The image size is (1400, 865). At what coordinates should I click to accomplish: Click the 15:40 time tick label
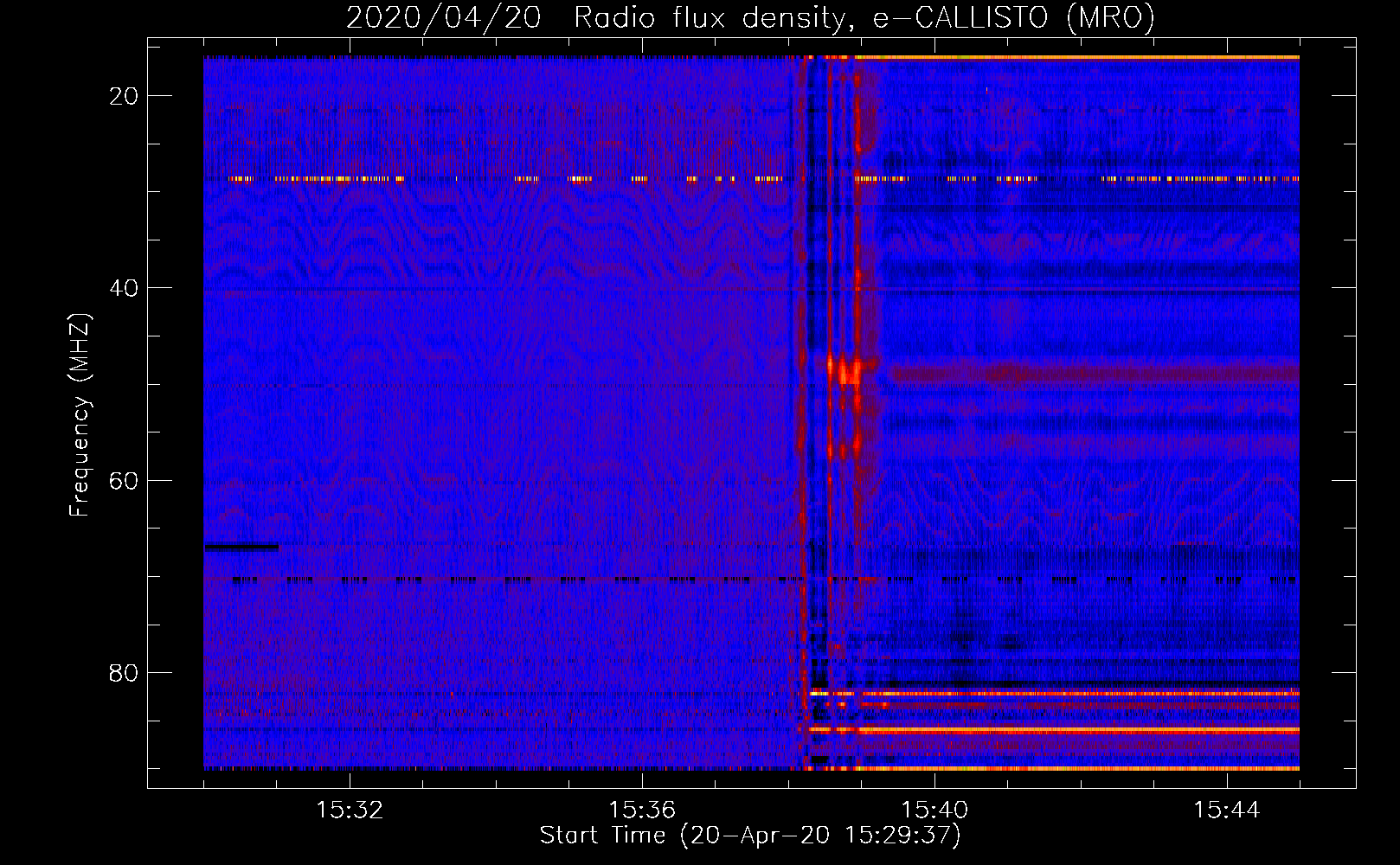(x=934, y=811)
